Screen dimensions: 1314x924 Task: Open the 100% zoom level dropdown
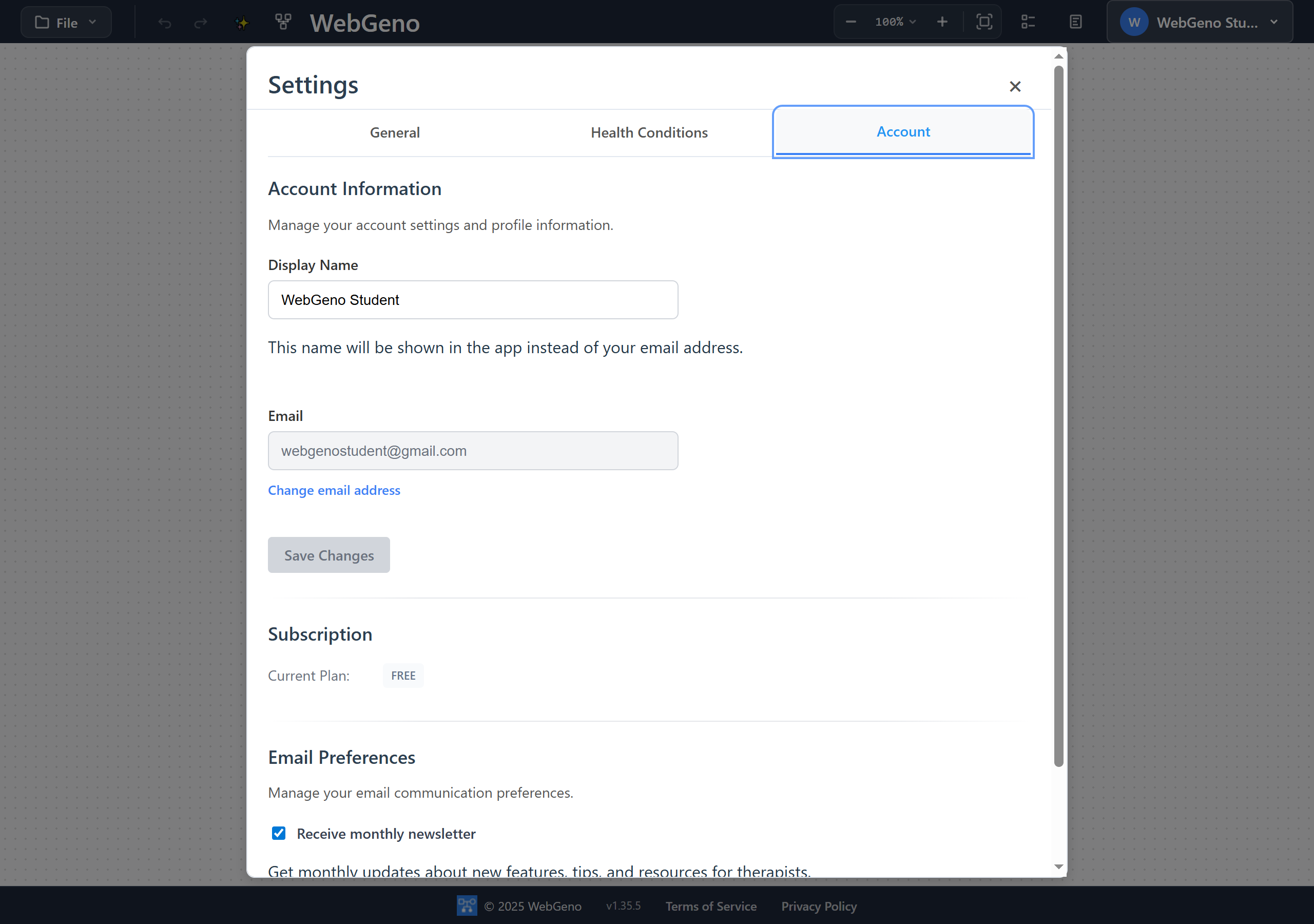[x=896, y=22]
